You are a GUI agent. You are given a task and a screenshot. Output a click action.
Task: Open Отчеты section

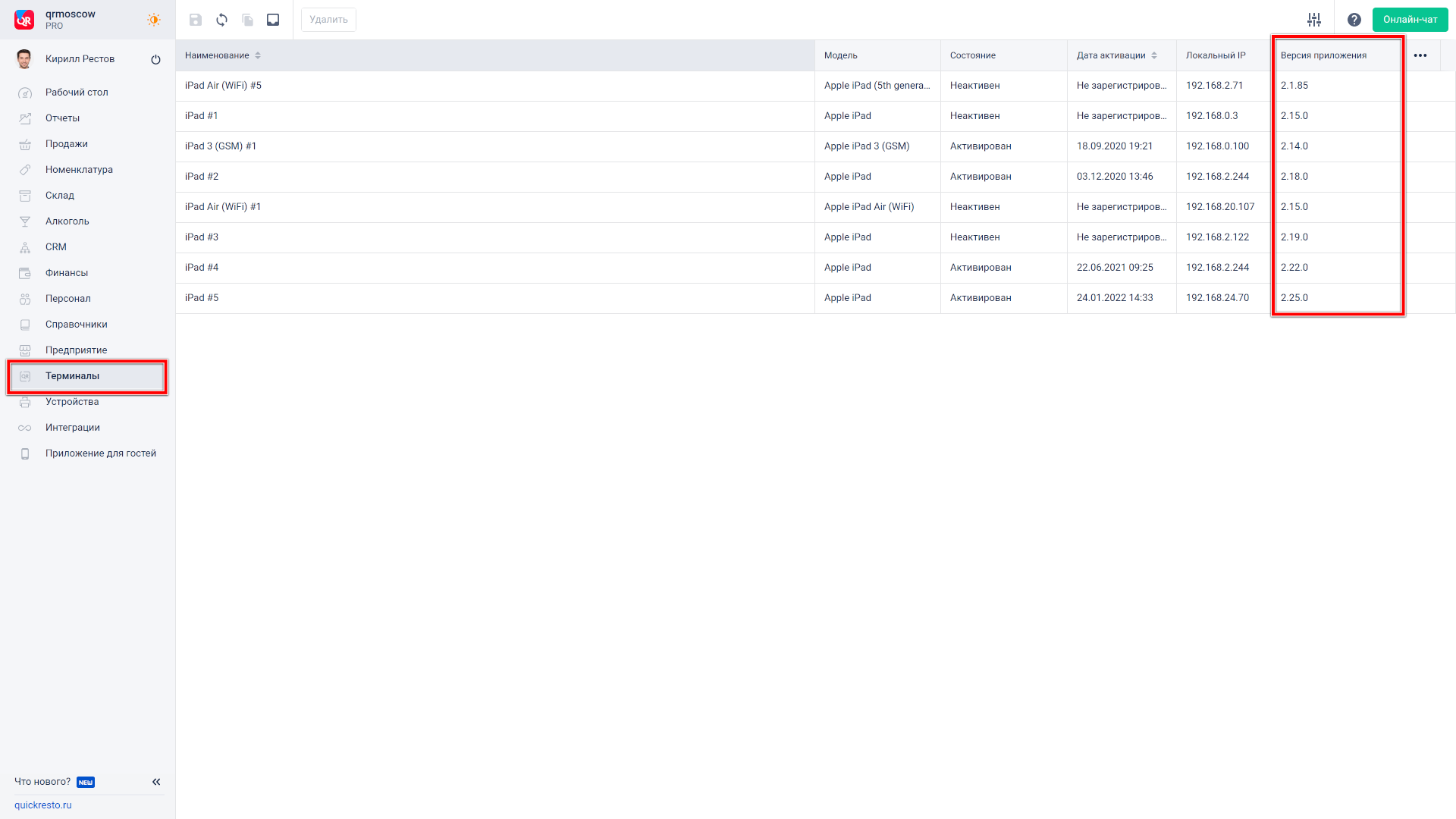tap(62, 118)
